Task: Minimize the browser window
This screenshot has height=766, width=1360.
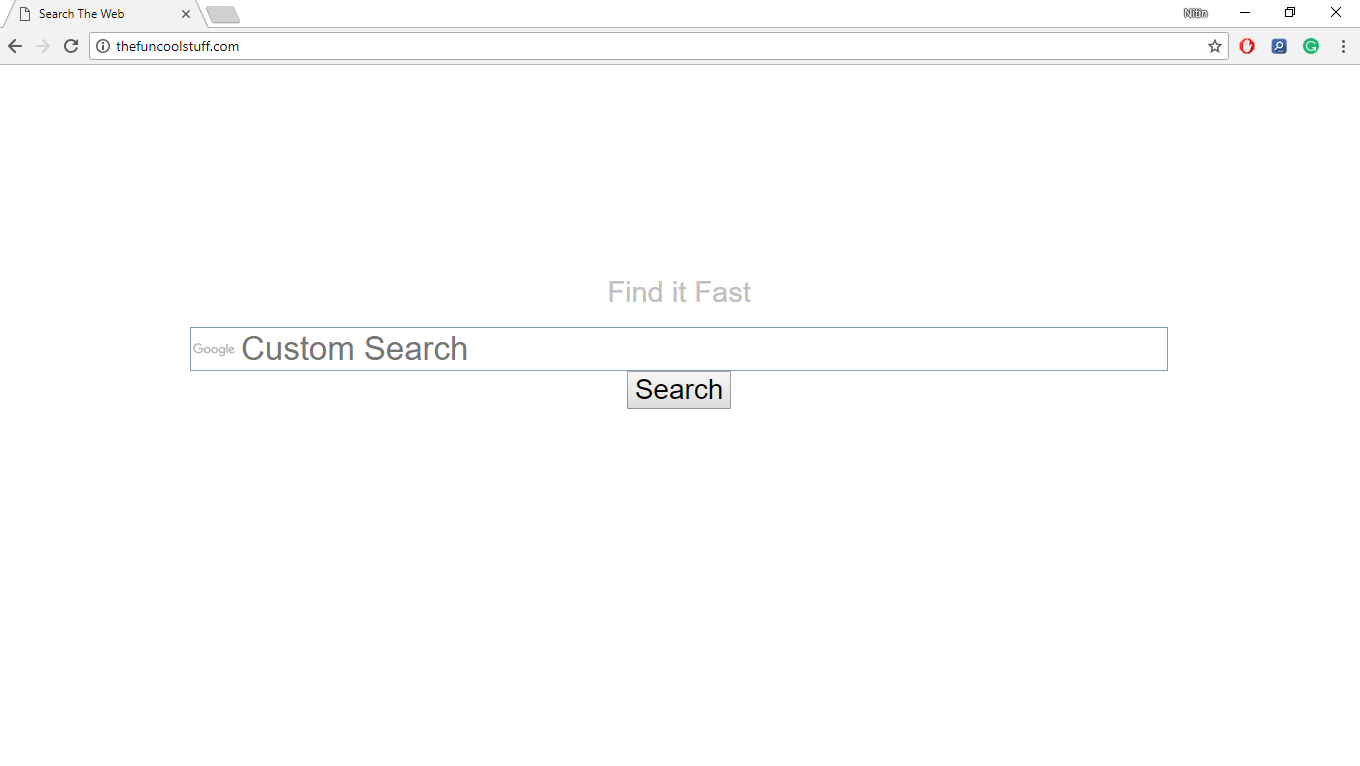Action: coord(1244,12)
